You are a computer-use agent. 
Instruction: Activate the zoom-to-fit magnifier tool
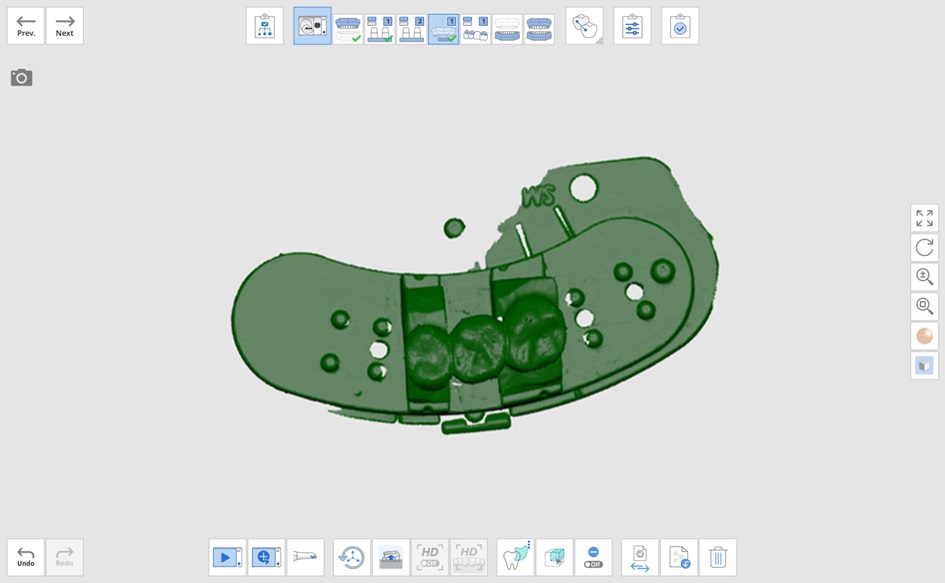coord(925,306)
